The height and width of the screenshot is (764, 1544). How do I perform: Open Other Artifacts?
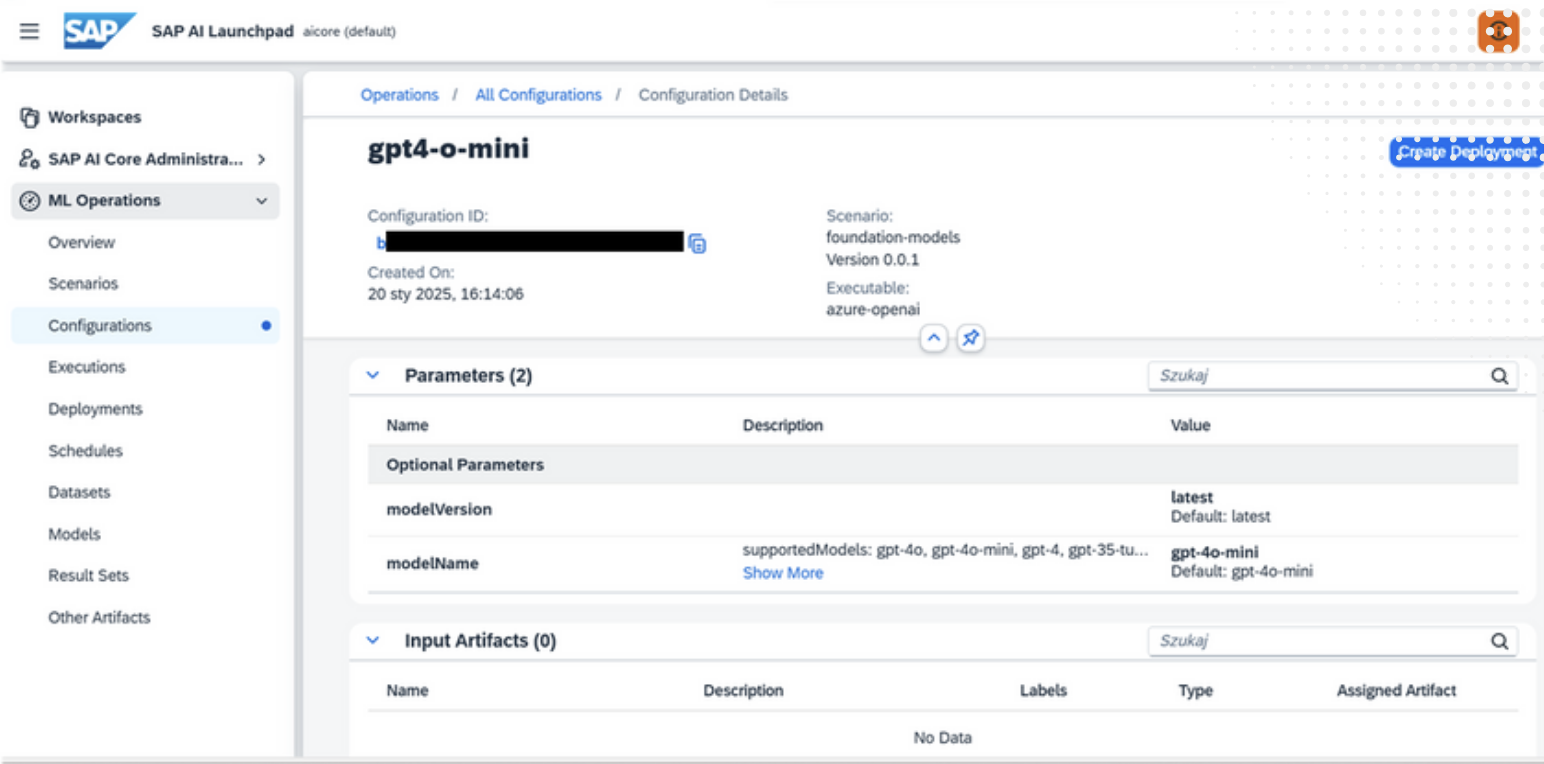point(99,617)
